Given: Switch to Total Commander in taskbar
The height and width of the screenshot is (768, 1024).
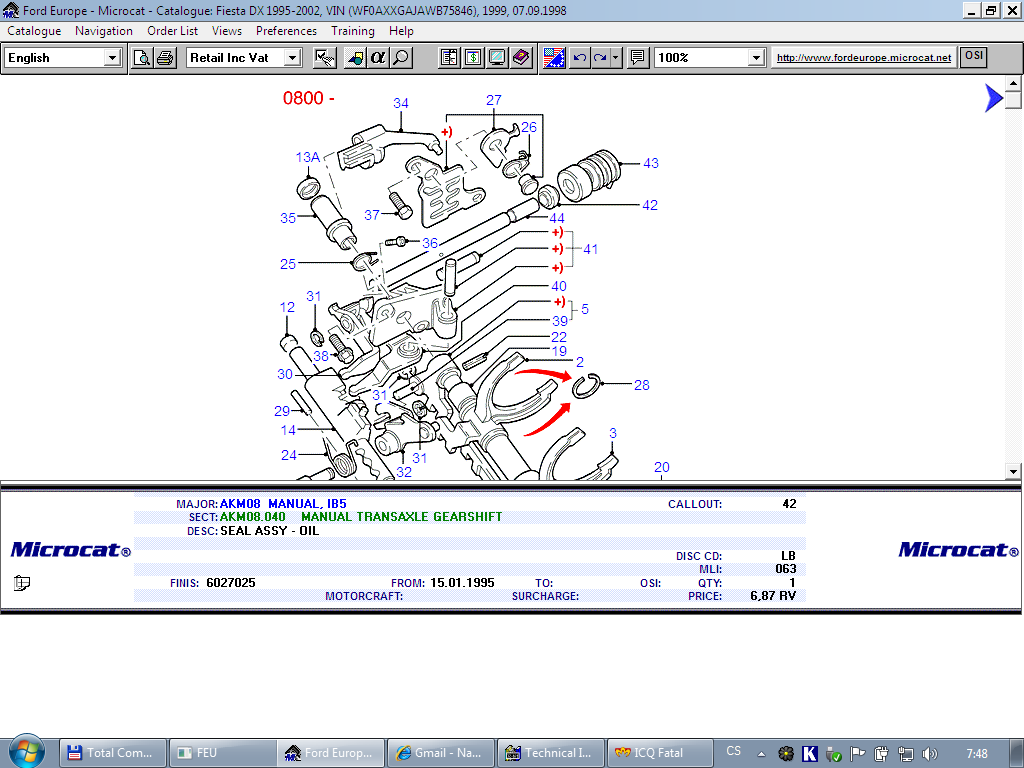Looking at the screenshot, I should 110,753.
